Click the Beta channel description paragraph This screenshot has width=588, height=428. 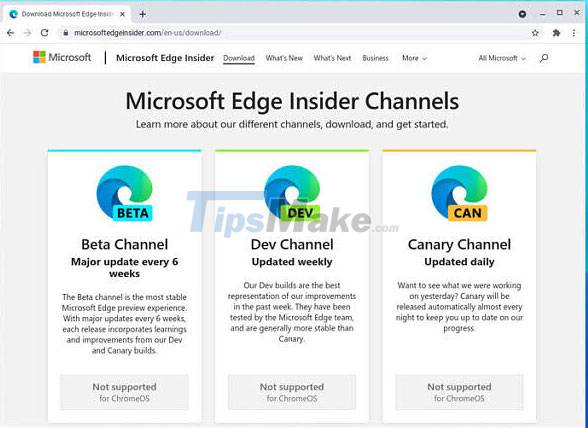tap(124, 324)
